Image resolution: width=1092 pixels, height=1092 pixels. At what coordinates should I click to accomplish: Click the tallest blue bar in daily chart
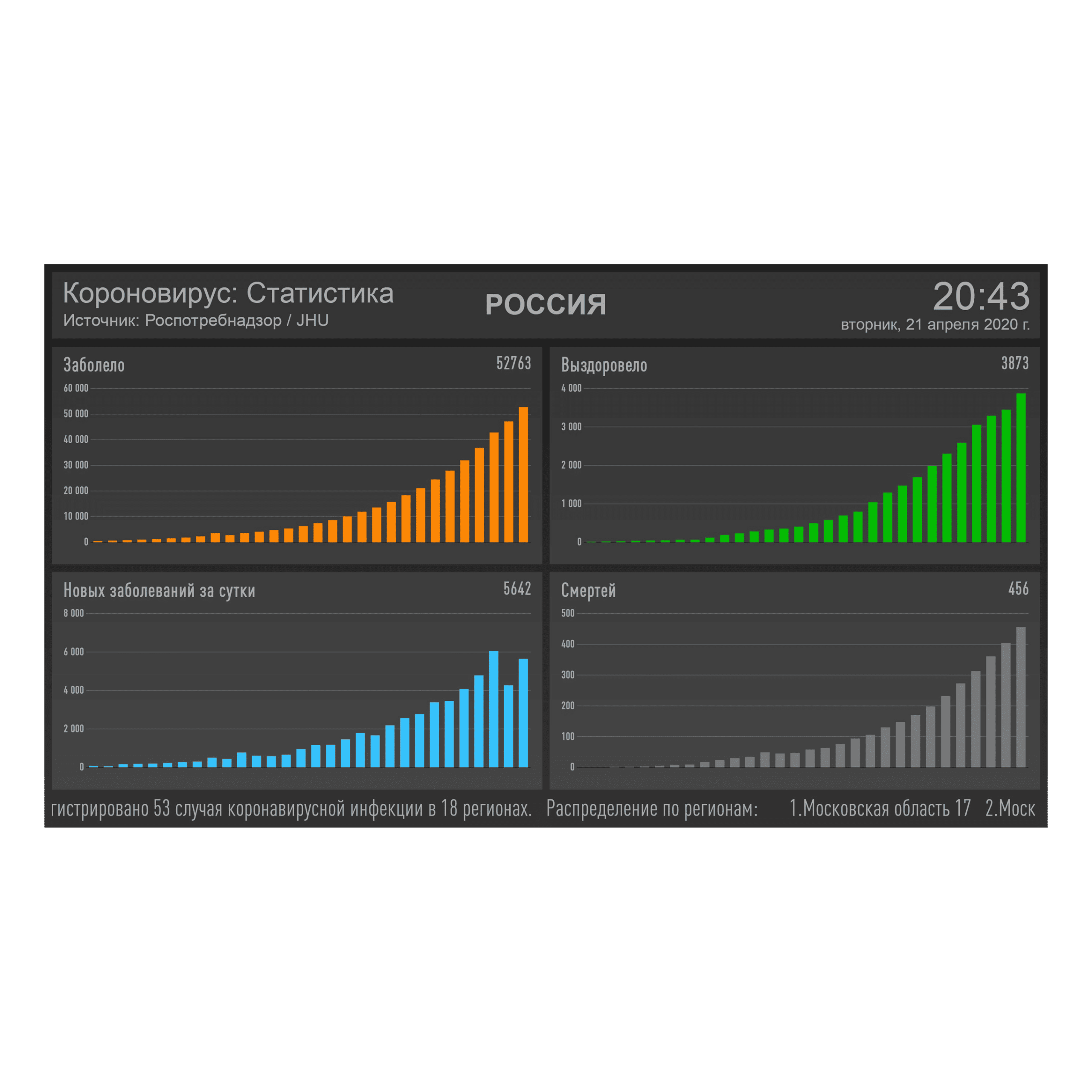pyautogui.click(x=494, y=709)
